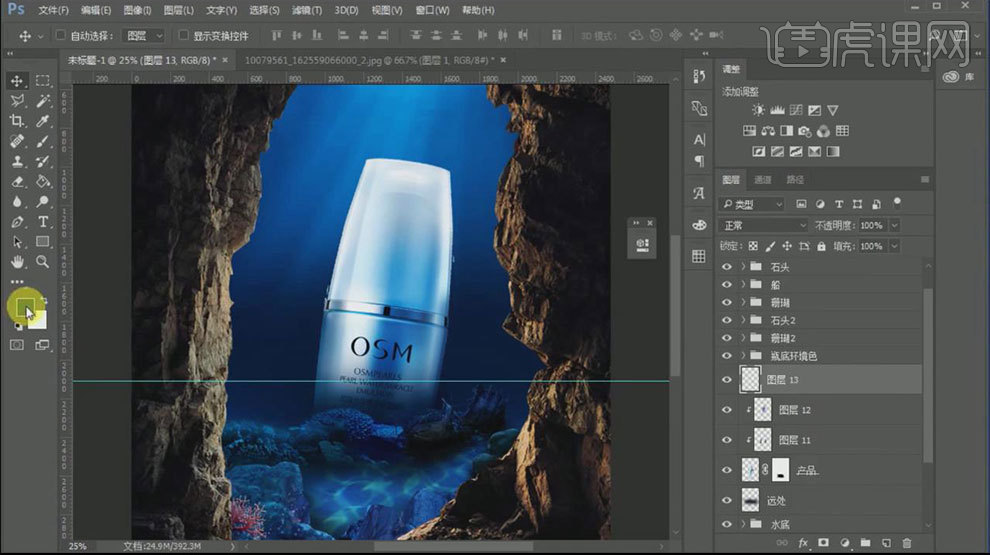Enable the 显示变换控件 checkbox
The width and height of the screenshot is (990, 555).
(183, 35)
